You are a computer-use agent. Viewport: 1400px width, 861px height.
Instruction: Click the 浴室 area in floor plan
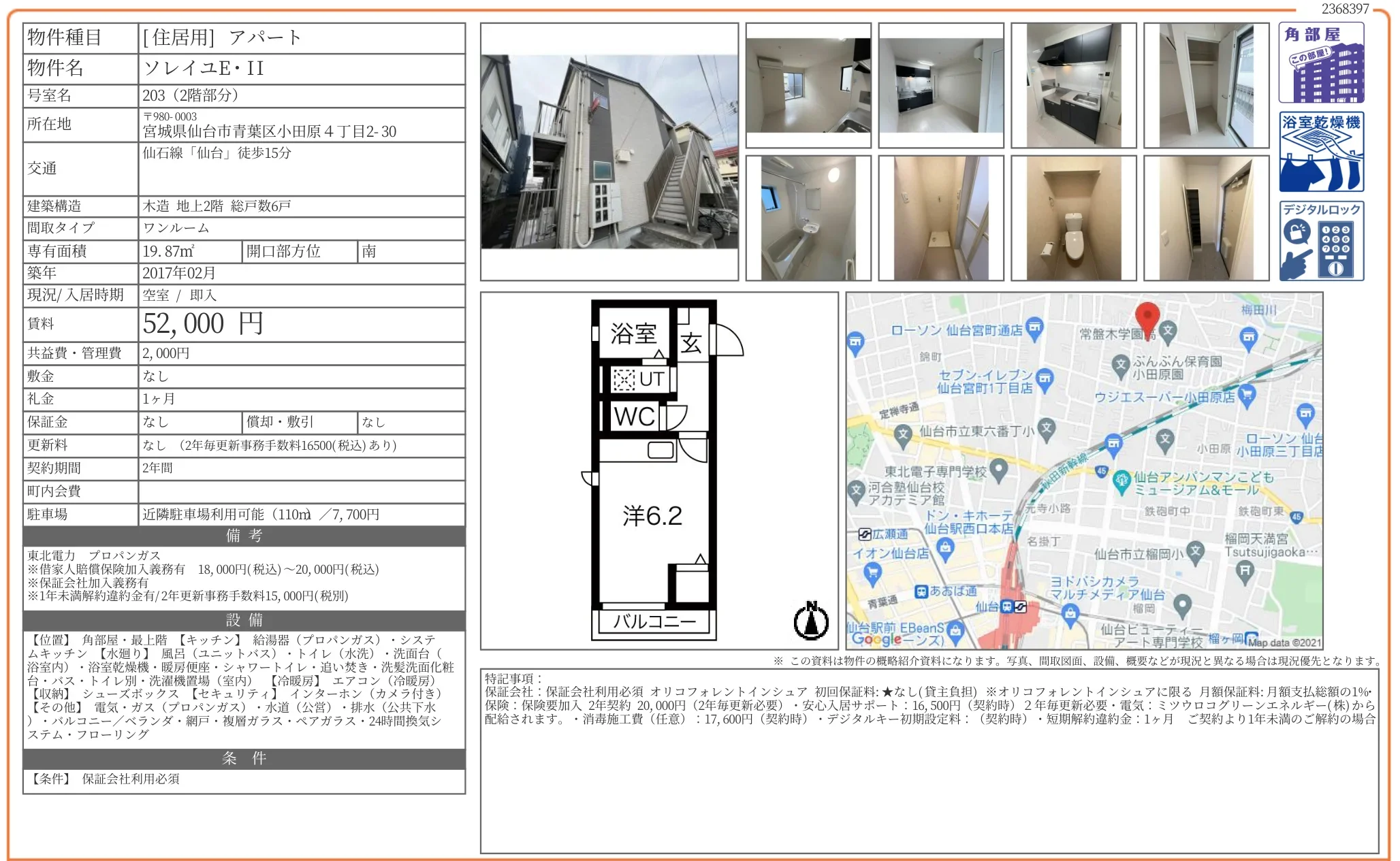(633, 334)
